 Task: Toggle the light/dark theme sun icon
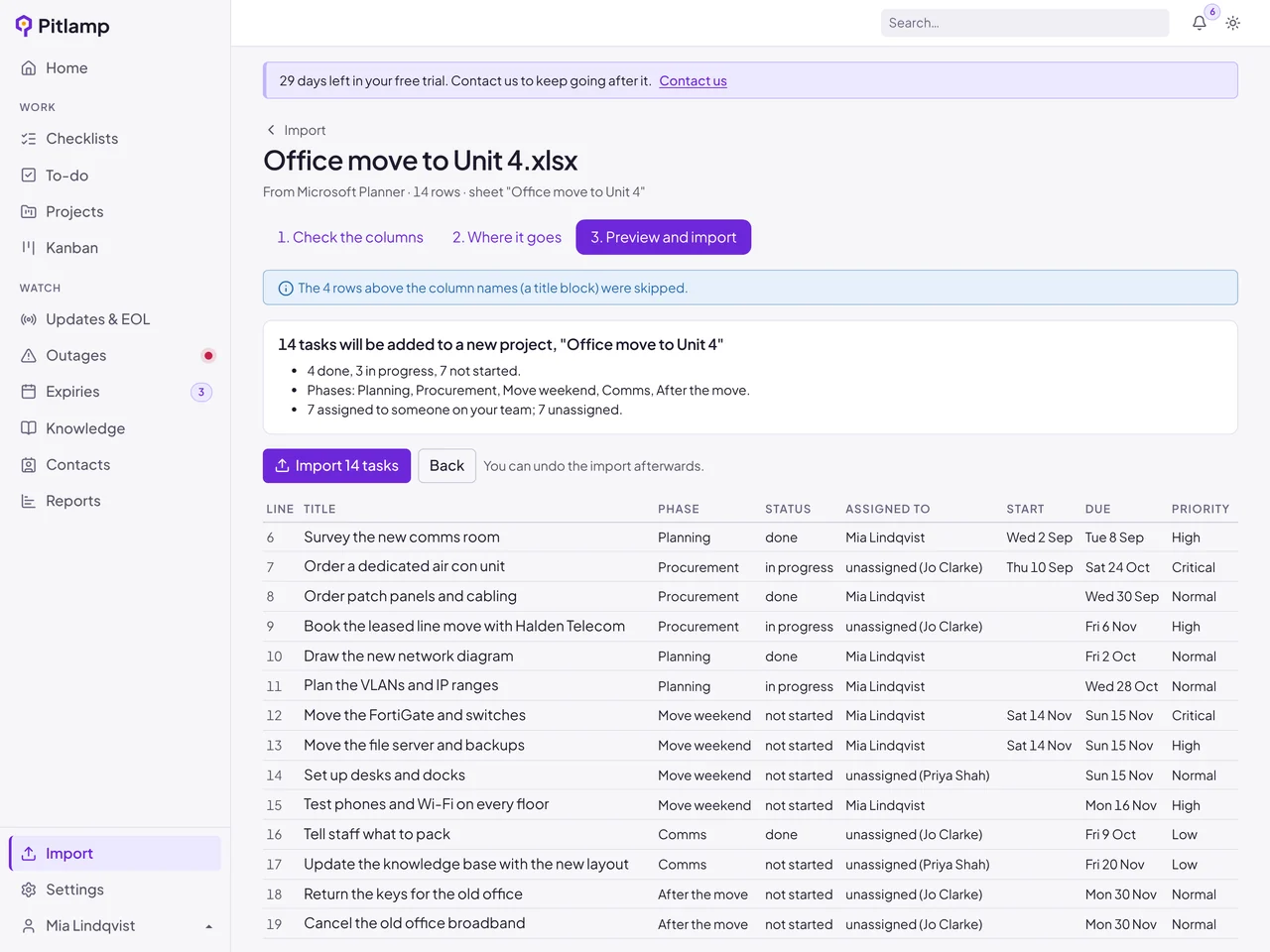pyautogui.click(x=1233, y=23)
